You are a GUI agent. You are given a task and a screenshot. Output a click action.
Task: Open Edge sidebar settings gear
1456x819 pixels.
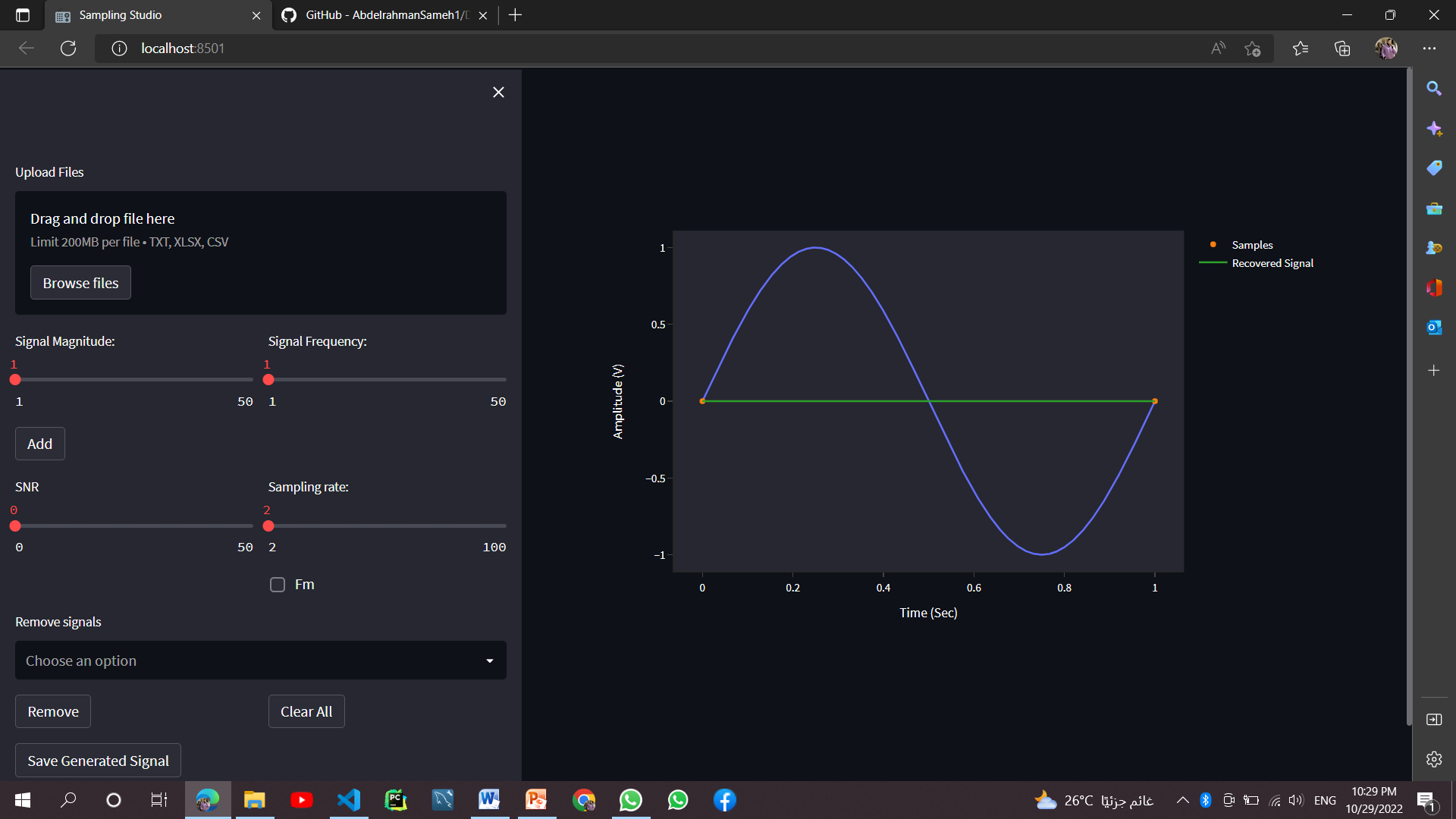coord(1434,759)
